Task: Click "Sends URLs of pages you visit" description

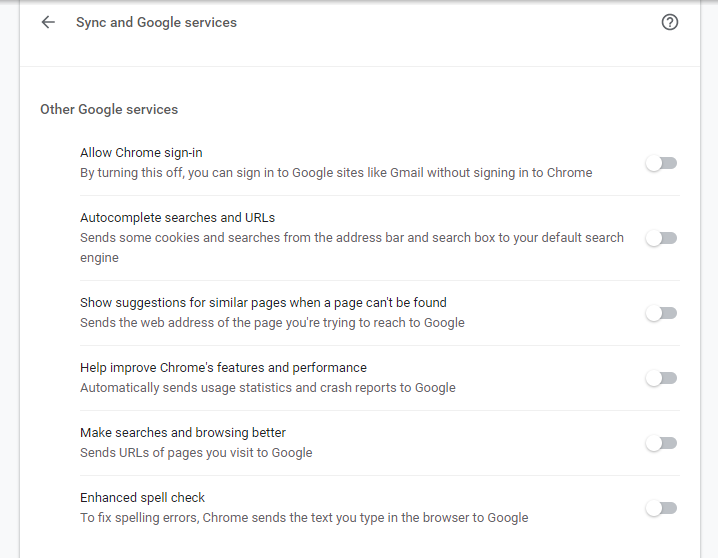Action: tap(196, 452)
